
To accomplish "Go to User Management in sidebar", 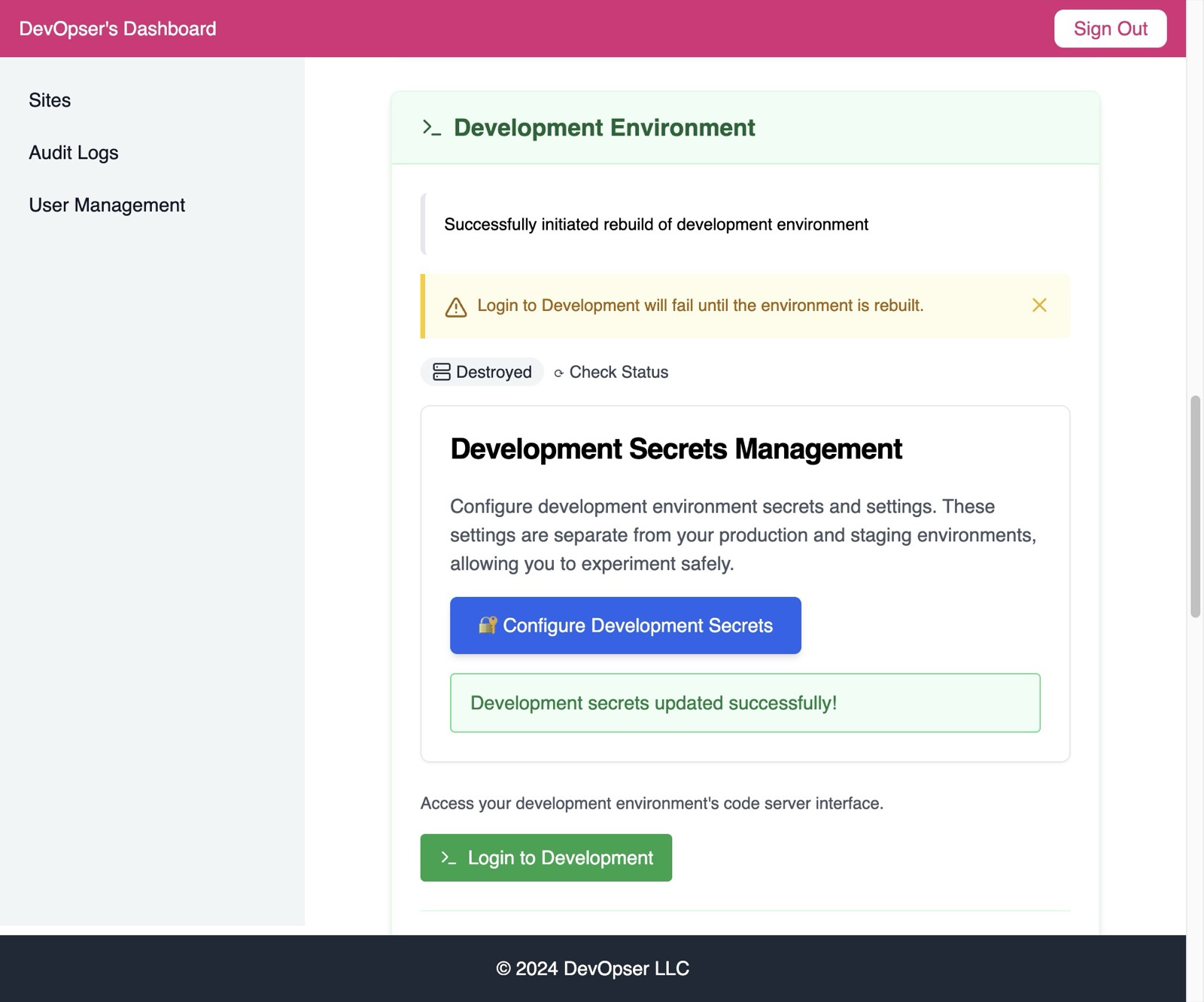I will pos(107,205).
